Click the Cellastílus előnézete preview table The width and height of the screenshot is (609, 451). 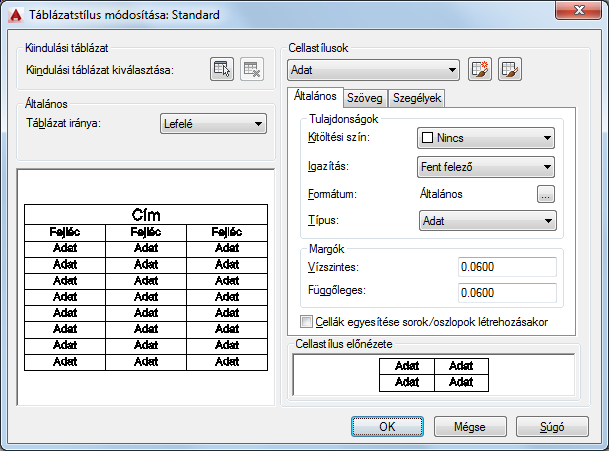point(434,374)
